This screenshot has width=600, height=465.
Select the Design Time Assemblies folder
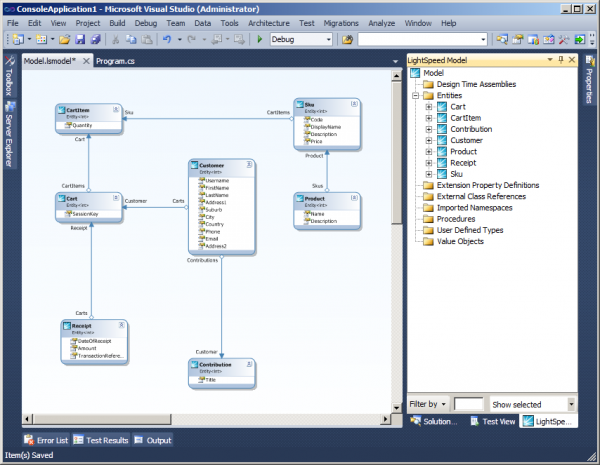pyautogui.click(x=476, y=84)
